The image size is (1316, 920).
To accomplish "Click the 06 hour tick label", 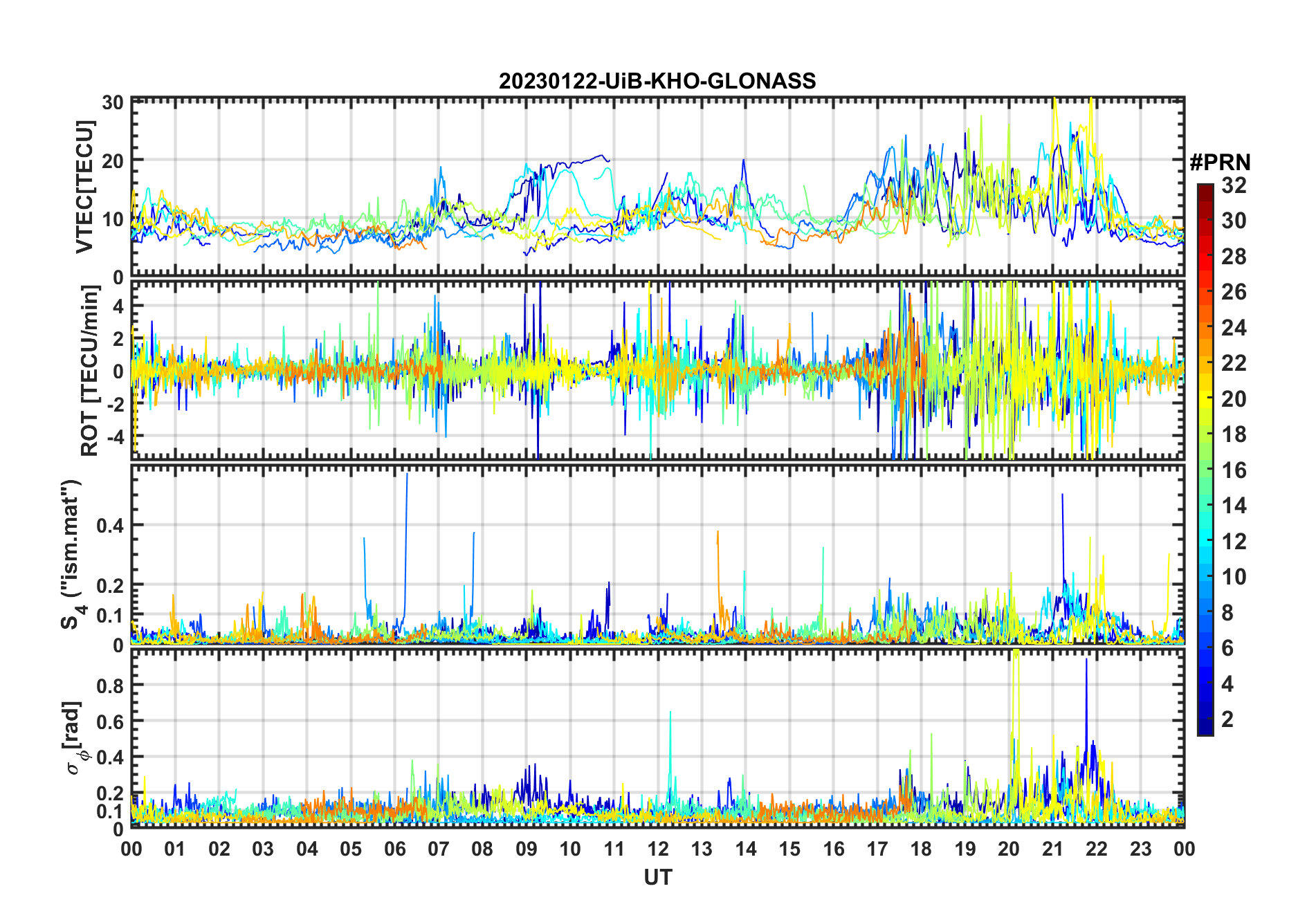I will [394, 849].
